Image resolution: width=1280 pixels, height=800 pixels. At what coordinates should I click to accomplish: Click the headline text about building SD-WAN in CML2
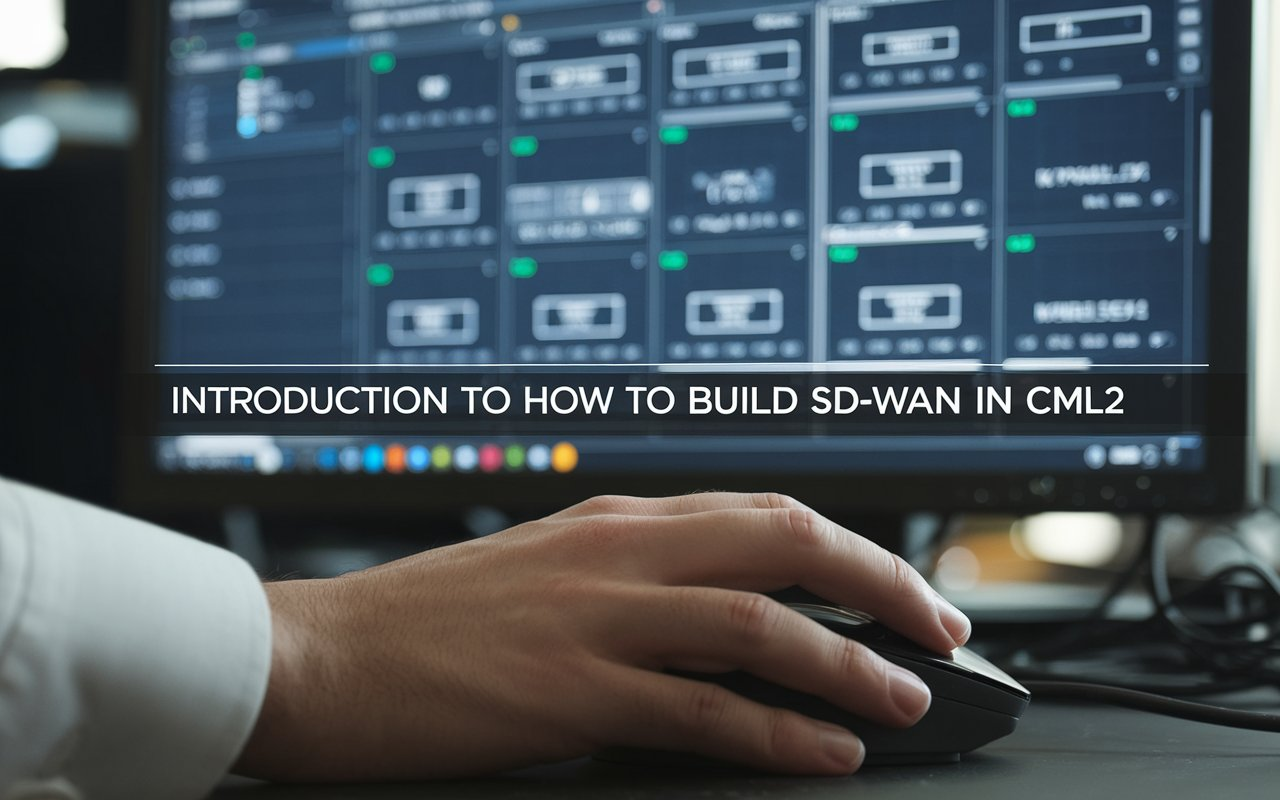coord(648,400)
